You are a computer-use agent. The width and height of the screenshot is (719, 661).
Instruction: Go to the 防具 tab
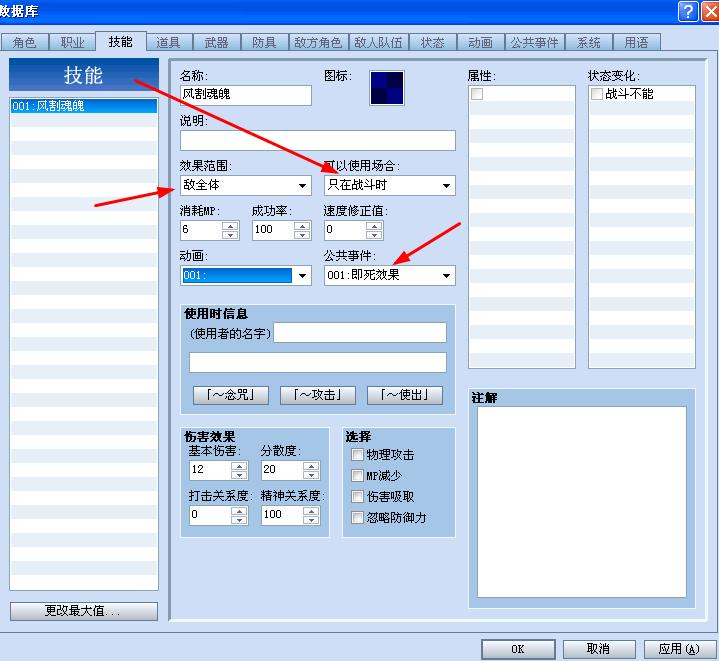[265, 43]
